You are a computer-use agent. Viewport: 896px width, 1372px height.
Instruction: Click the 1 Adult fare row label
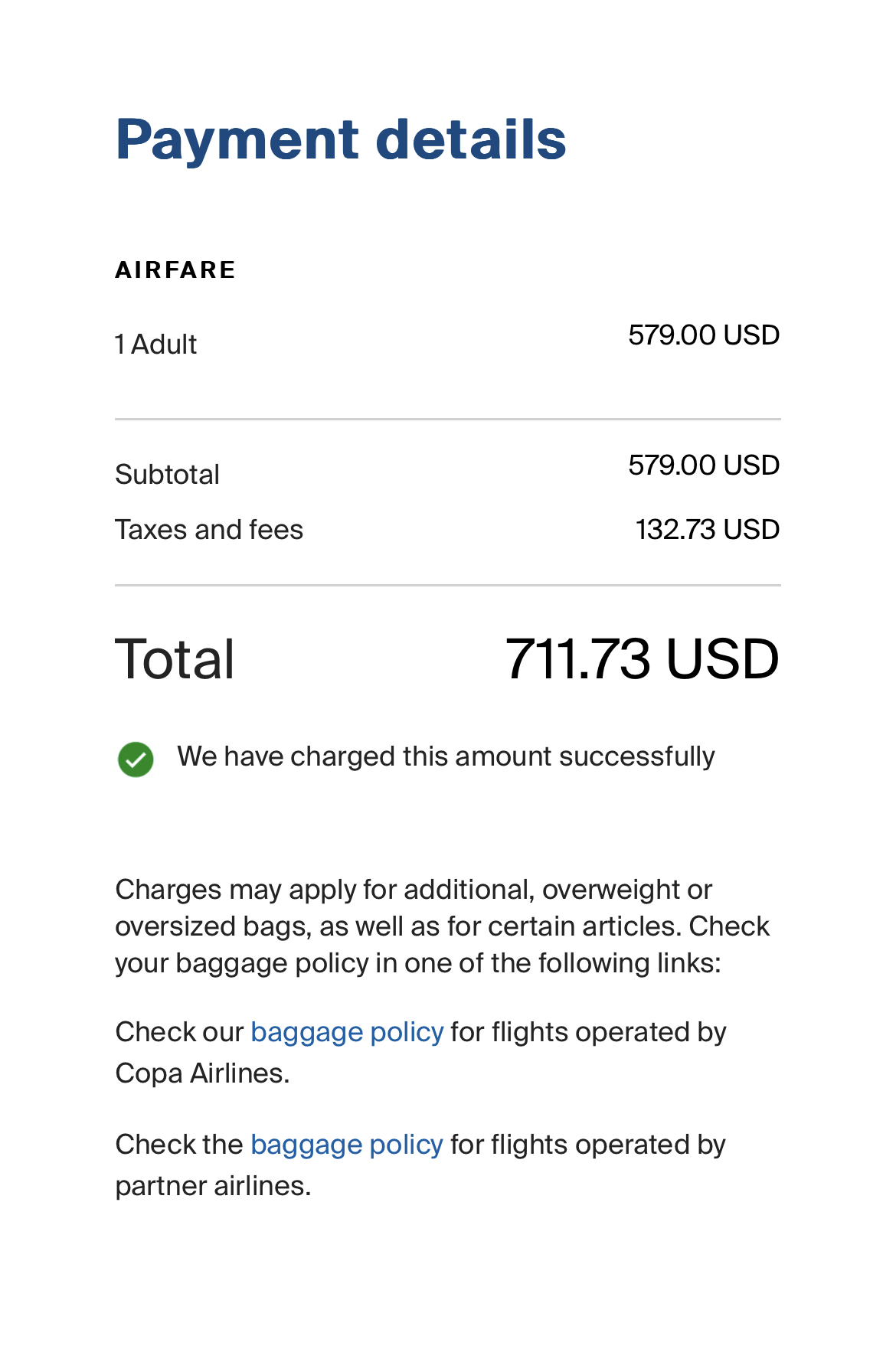(156, 345)
